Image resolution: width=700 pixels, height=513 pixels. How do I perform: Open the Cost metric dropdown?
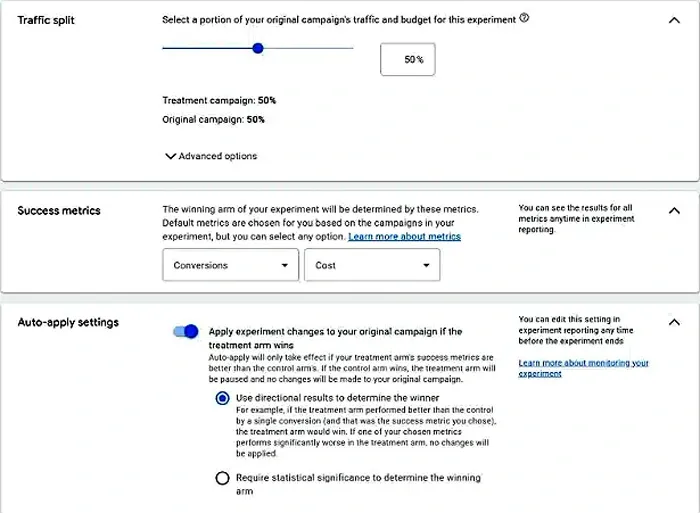372,265
